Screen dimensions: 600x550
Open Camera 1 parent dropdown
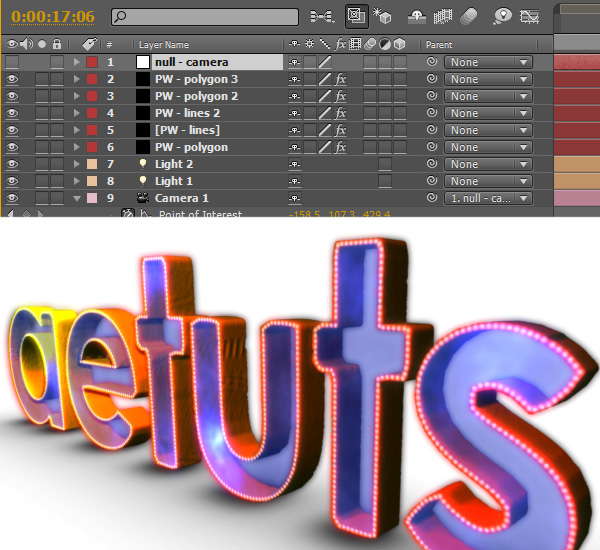[x=488, y=198]
